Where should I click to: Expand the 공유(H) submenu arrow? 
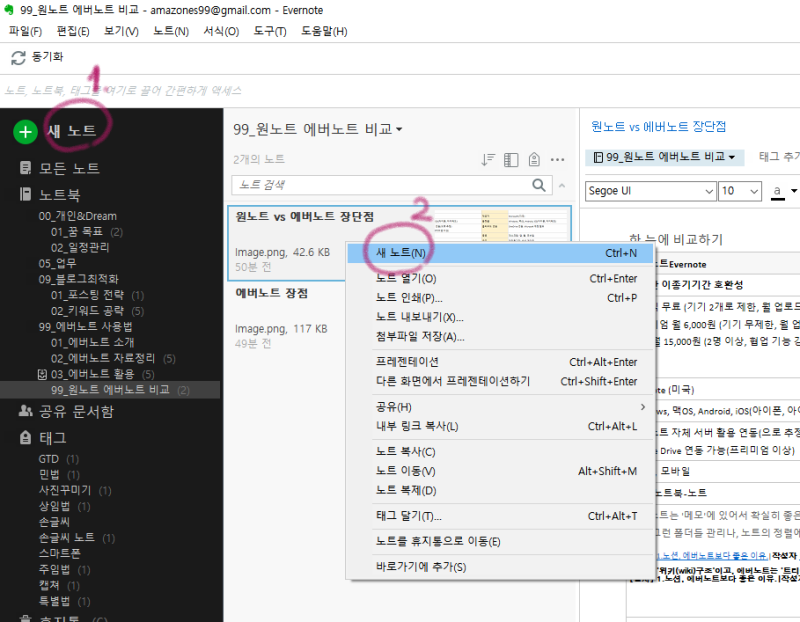click(642, 407)
